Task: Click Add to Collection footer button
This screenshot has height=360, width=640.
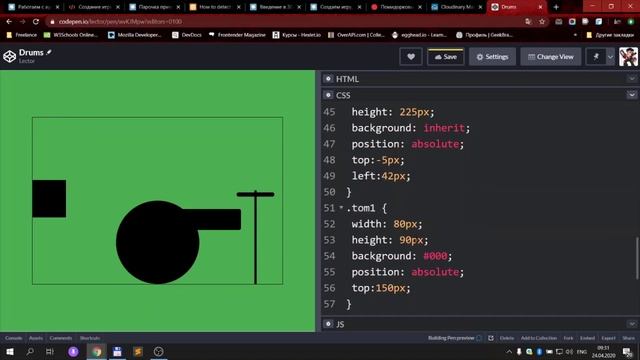Action: click(x=539, y=338)
